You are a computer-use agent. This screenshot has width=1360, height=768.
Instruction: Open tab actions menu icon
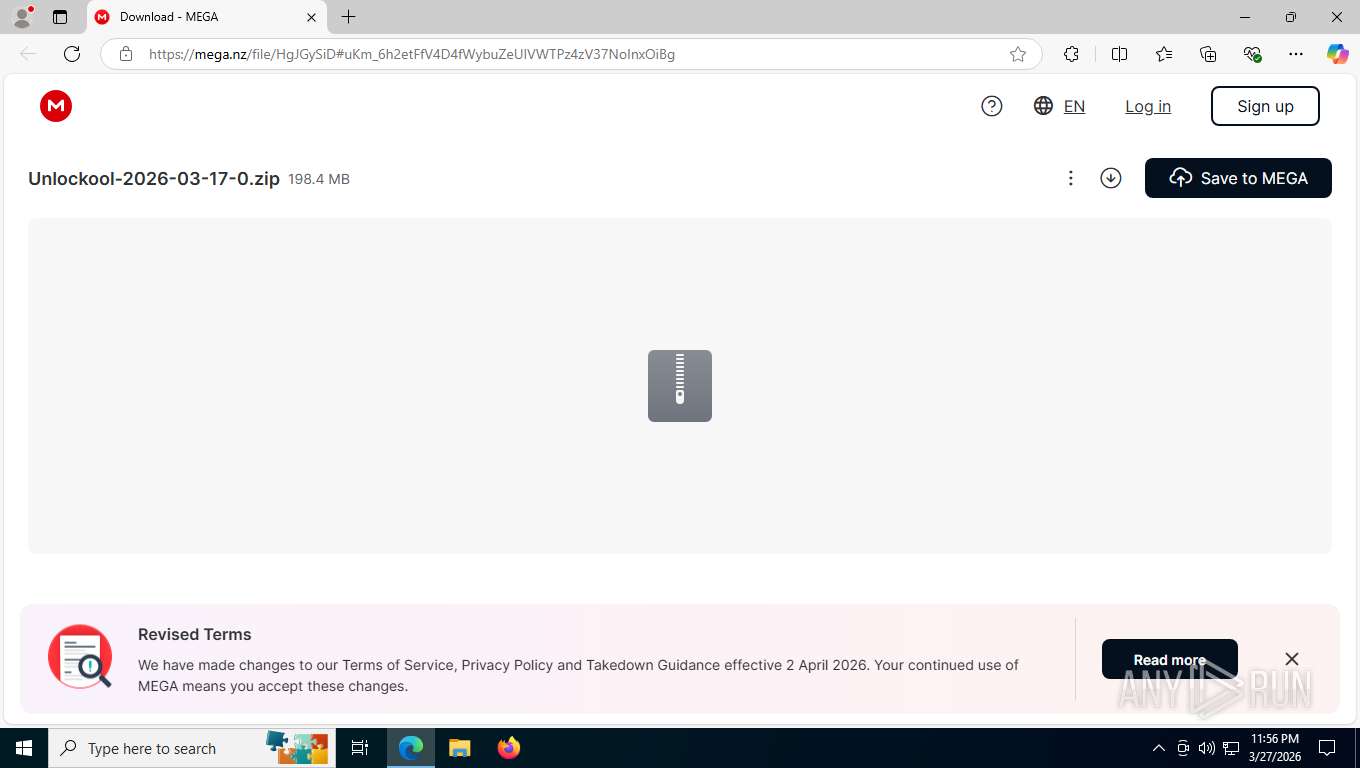point(60,17)
